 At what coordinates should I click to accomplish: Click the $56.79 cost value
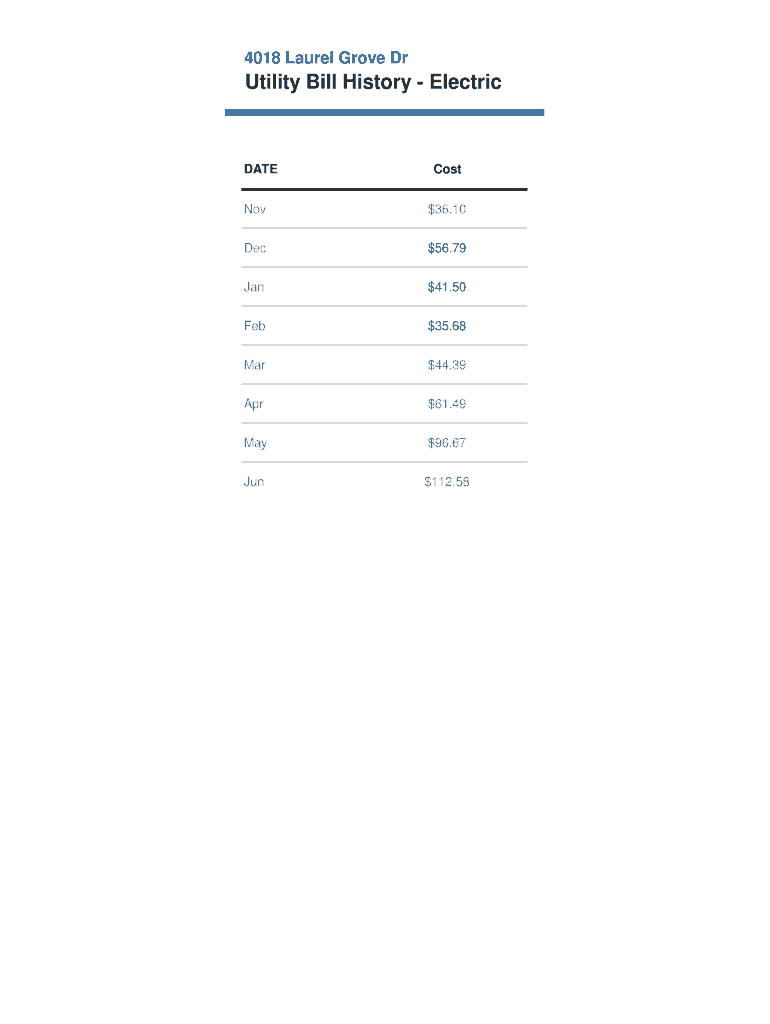click(x=447, y=248)
